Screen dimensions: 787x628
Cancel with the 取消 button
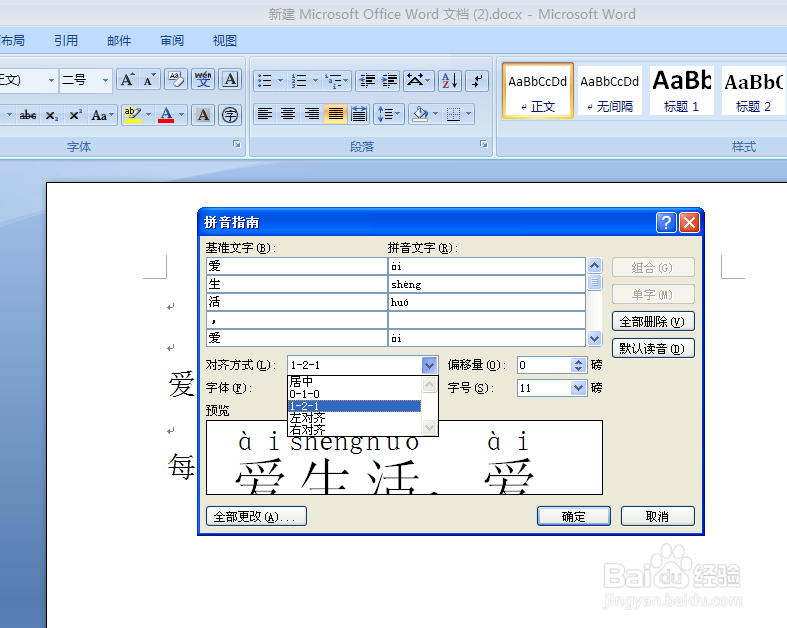coord(658,517)
